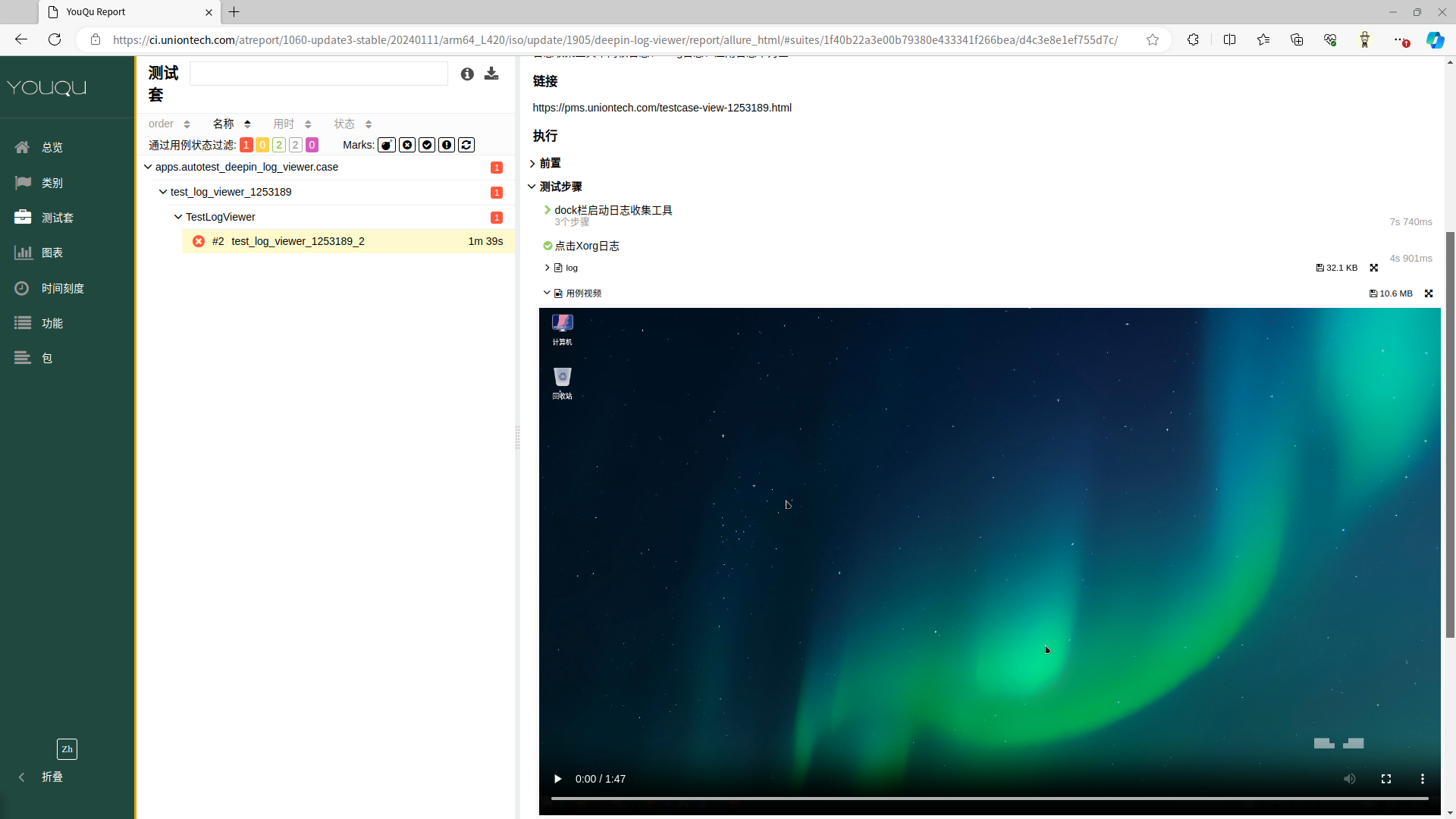Expand the 前置 setup section
This screenshot has width=1456, height=819.
point(549,163)
